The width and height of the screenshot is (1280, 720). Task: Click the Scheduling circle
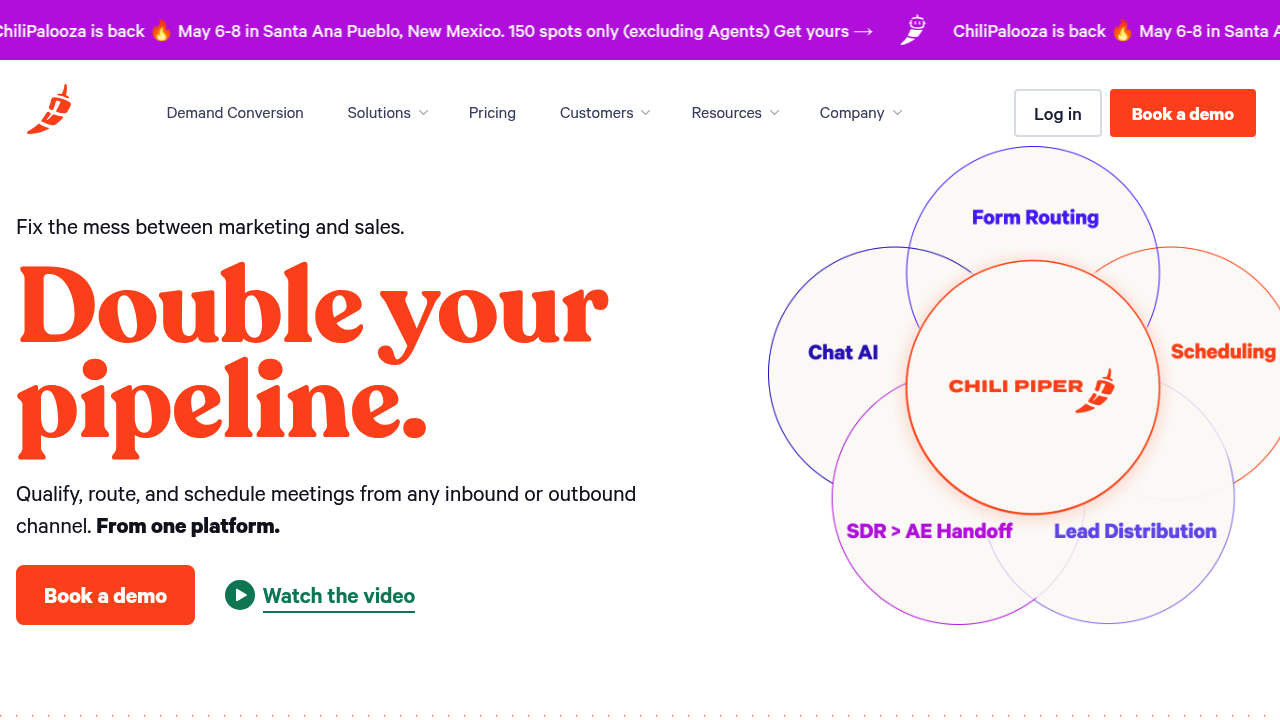click(x=1222, y=351)
